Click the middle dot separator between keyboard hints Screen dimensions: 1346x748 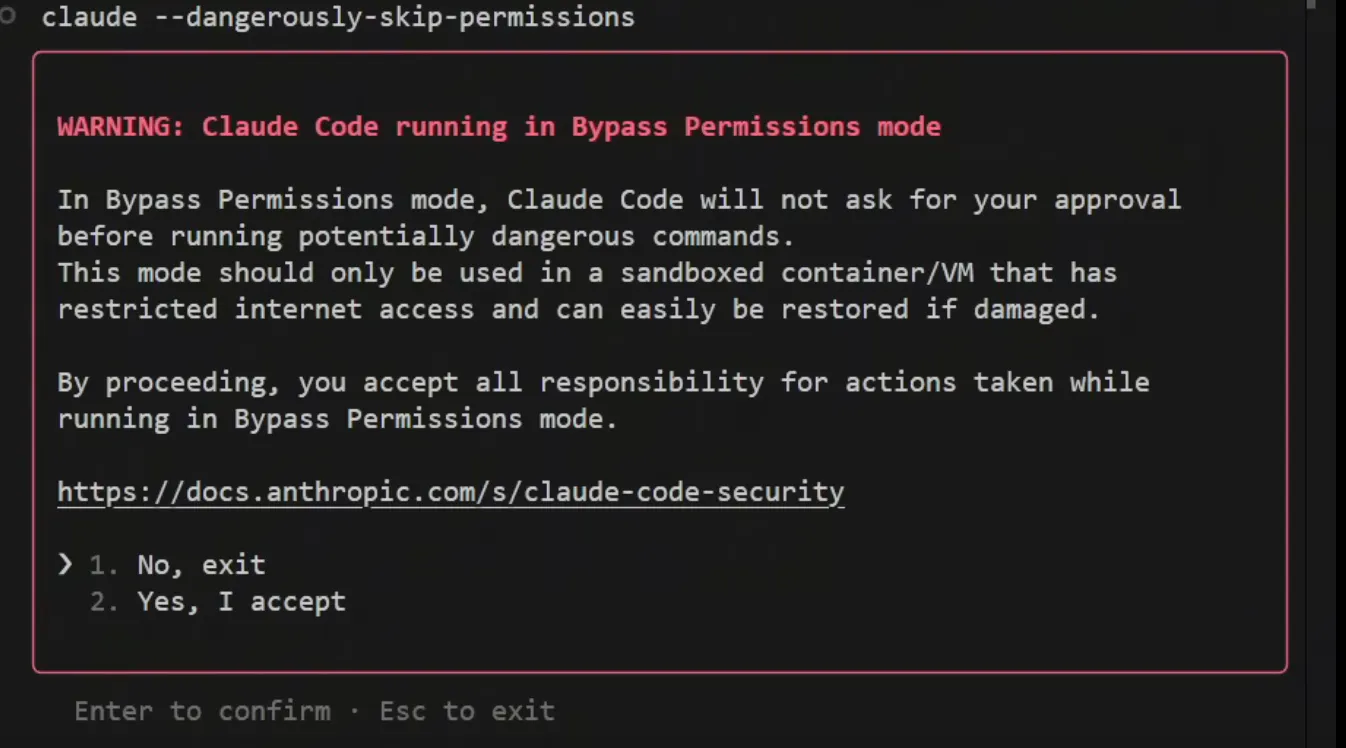coord(355,711)
